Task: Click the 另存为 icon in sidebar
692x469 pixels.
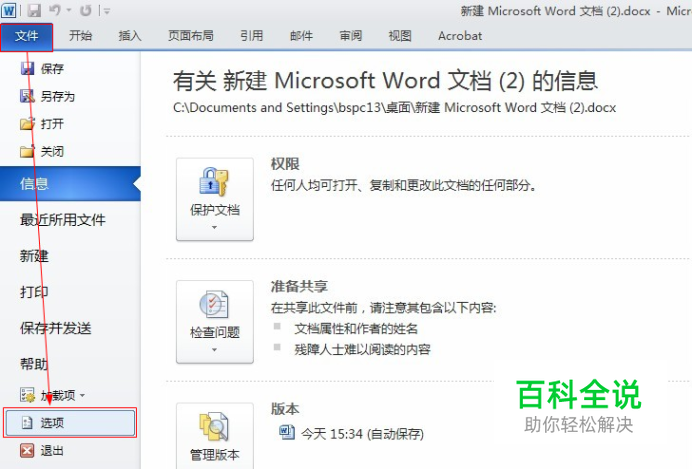Action: [27, 96]
